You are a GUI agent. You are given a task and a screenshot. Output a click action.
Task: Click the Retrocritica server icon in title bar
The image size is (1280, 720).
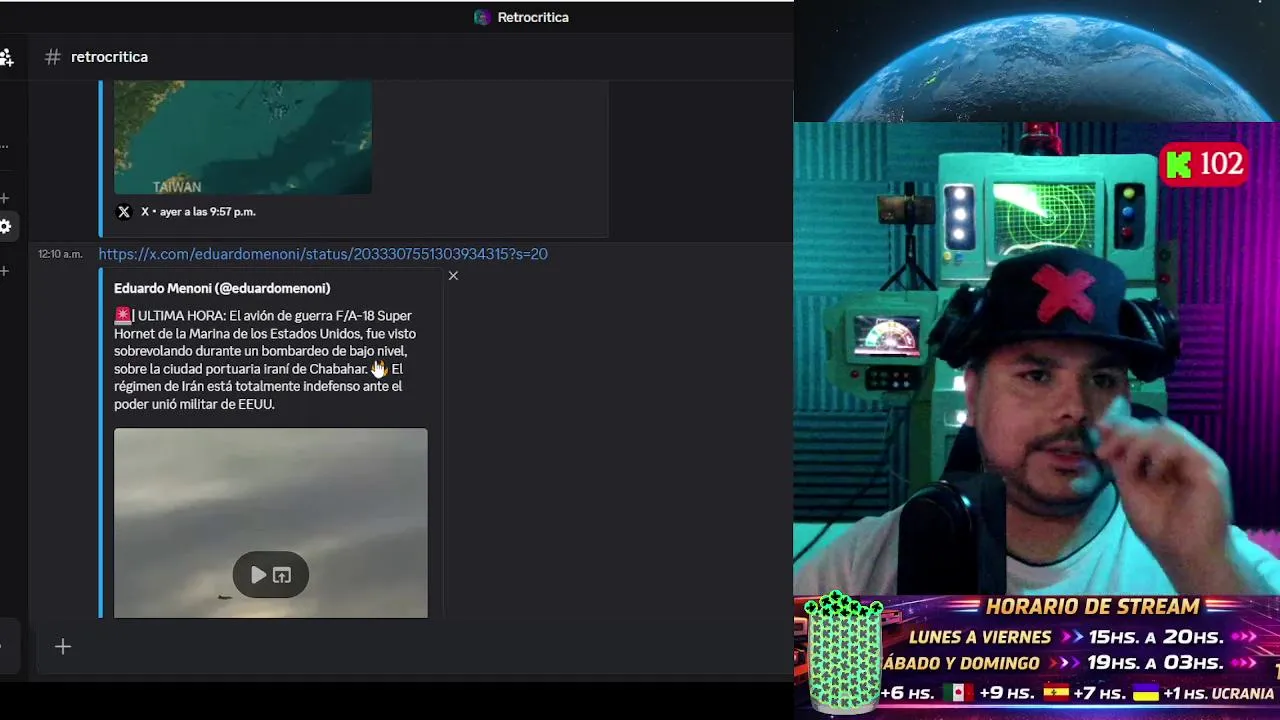(x=482, y=17)
